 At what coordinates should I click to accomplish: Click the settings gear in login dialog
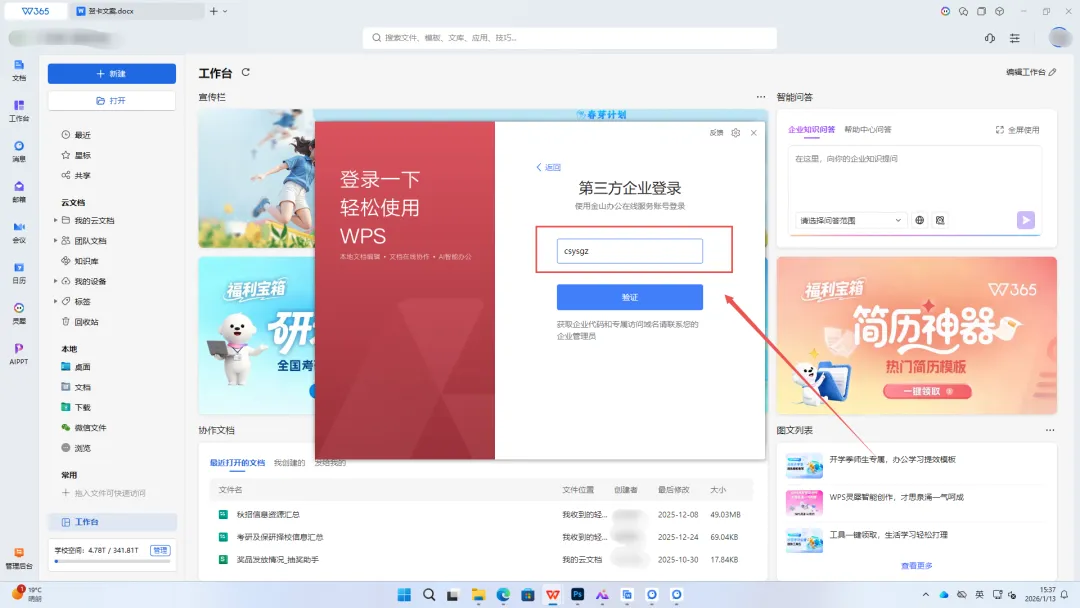coord(736,133)
